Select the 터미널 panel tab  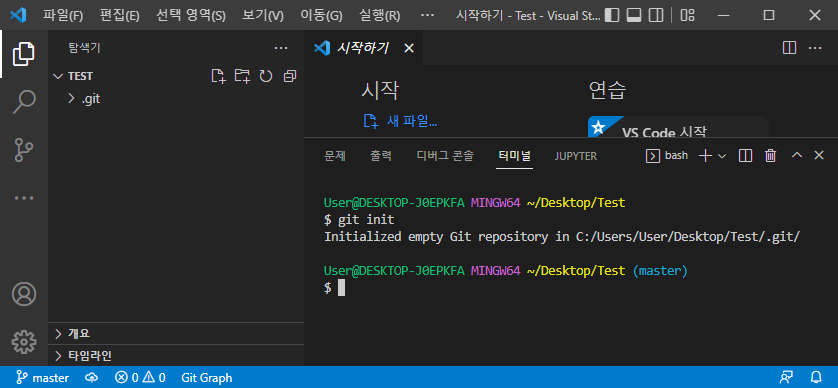[514, 156]
